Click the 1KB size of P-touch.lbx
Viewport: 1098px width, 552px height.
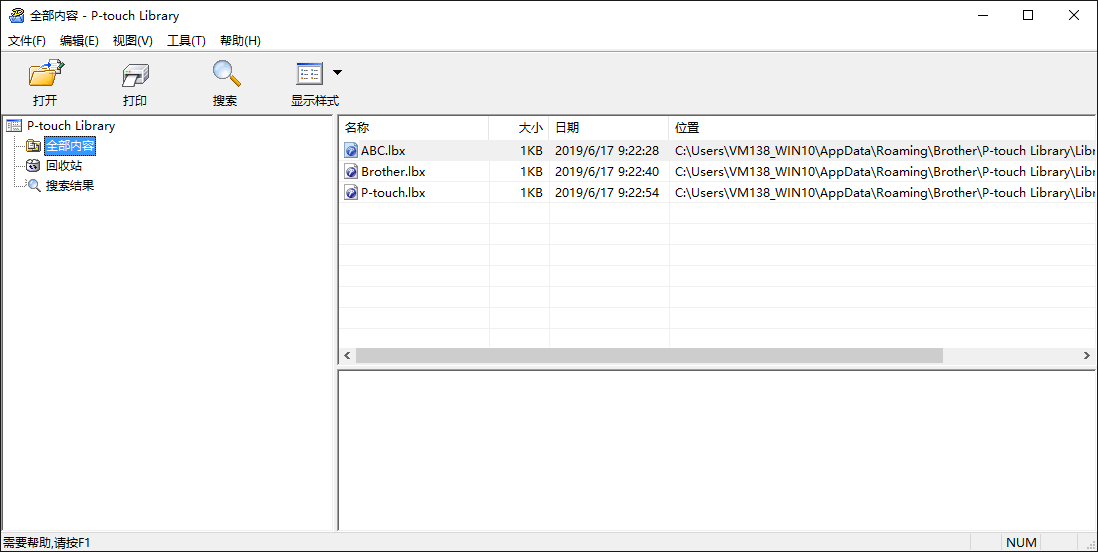[x=531, y=193]
